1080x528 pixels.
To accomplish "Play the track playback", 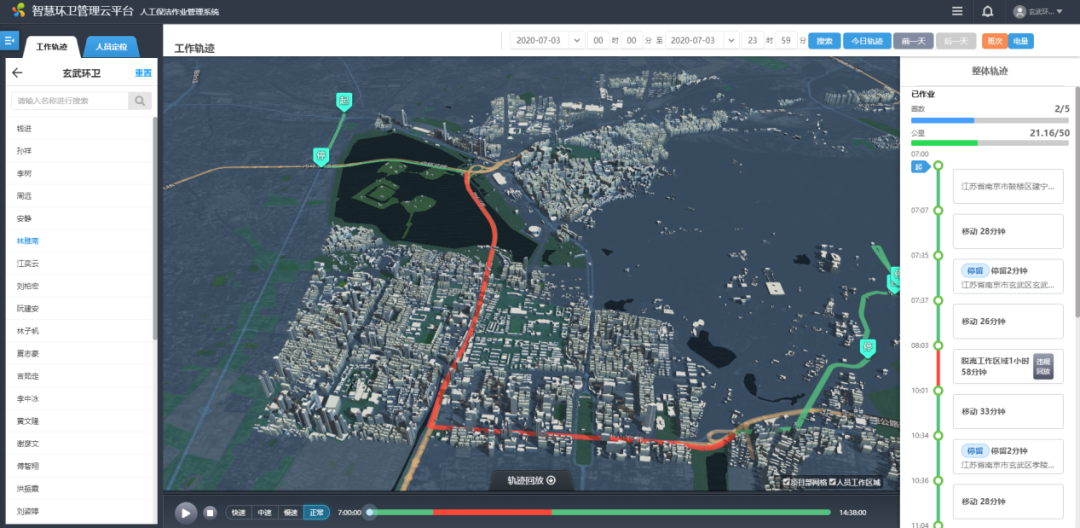I will [185, 513].
